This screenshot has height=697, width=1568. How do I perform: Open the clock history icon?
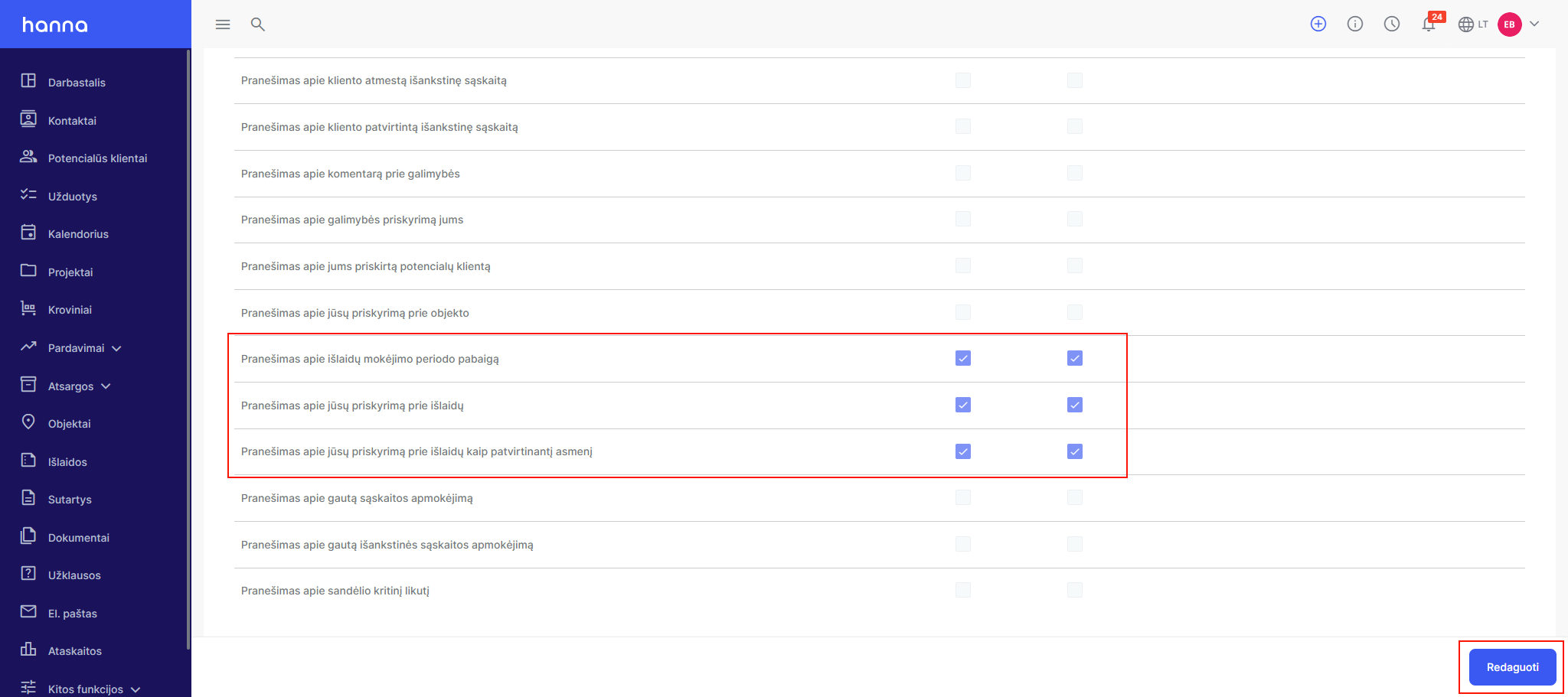coord(1392,24)
